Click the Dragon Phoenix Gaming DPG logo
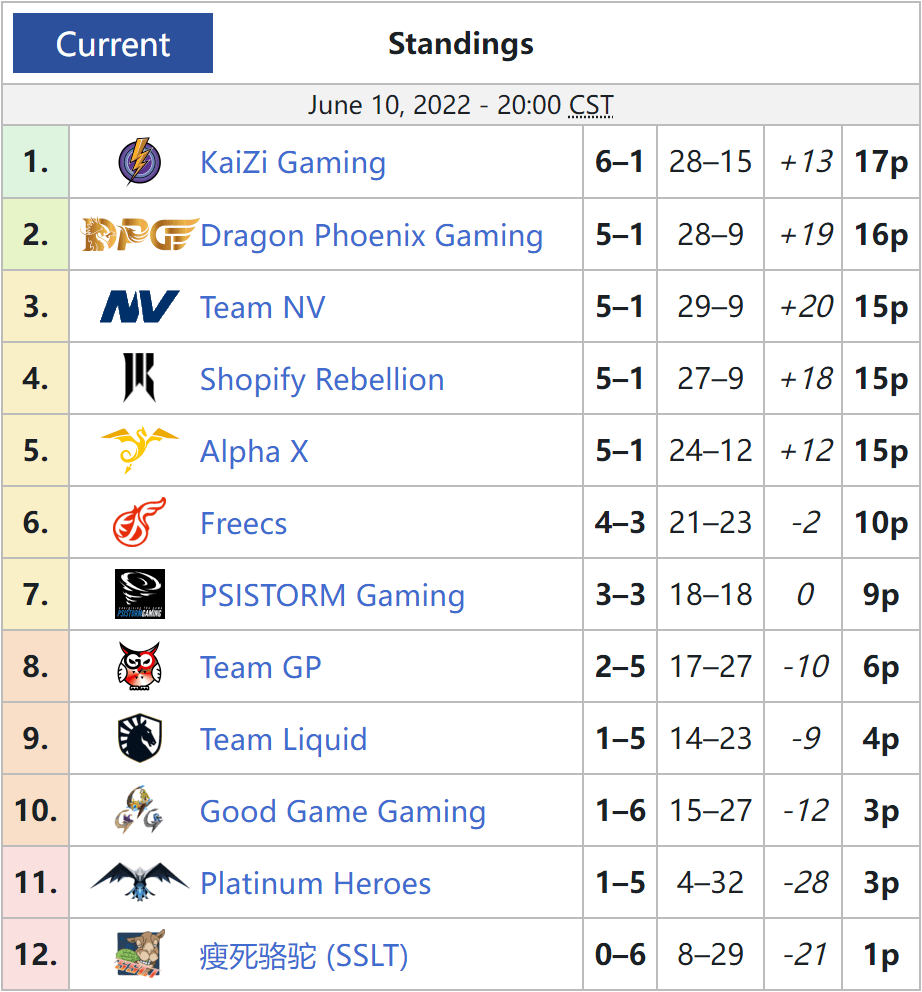 pyautogui.click(x=140, y=235)
